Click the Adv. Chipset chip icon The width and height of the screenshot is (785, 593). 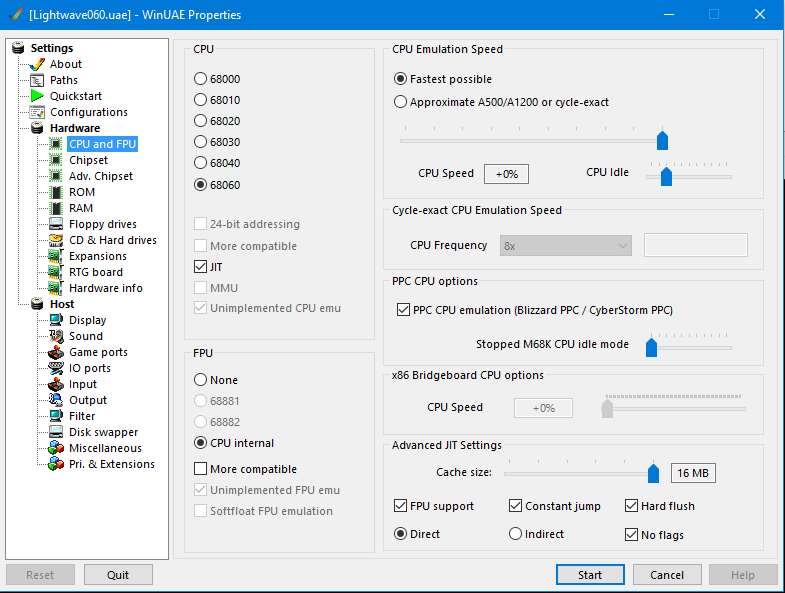pos(56,176)
